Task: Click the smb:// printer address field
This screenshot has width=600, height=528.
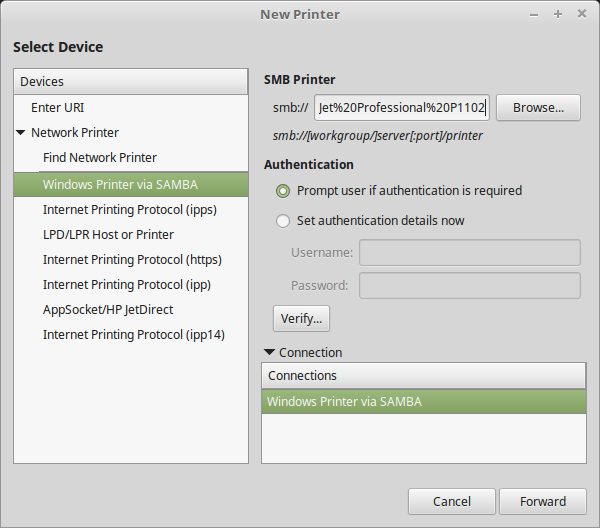Action: (x=400, y=107)
